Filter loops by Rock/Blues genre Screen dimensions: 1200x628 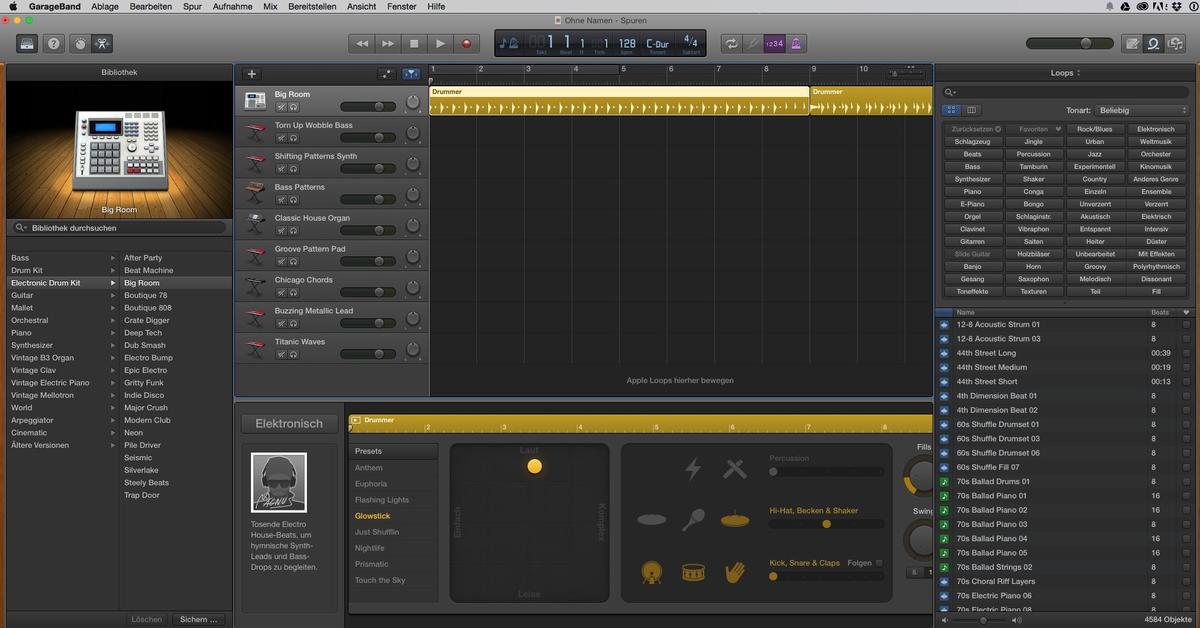tap(1095, 129)
